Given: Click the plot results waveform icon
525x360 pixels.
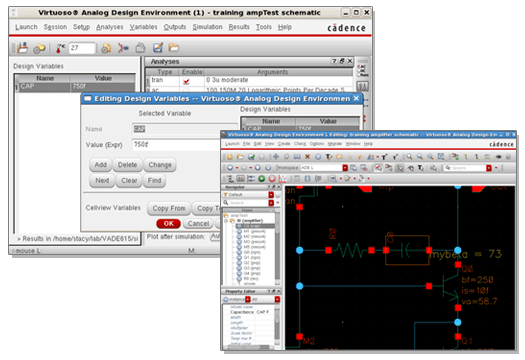Looking at the screenshot, I should click(x=282, y=179).
